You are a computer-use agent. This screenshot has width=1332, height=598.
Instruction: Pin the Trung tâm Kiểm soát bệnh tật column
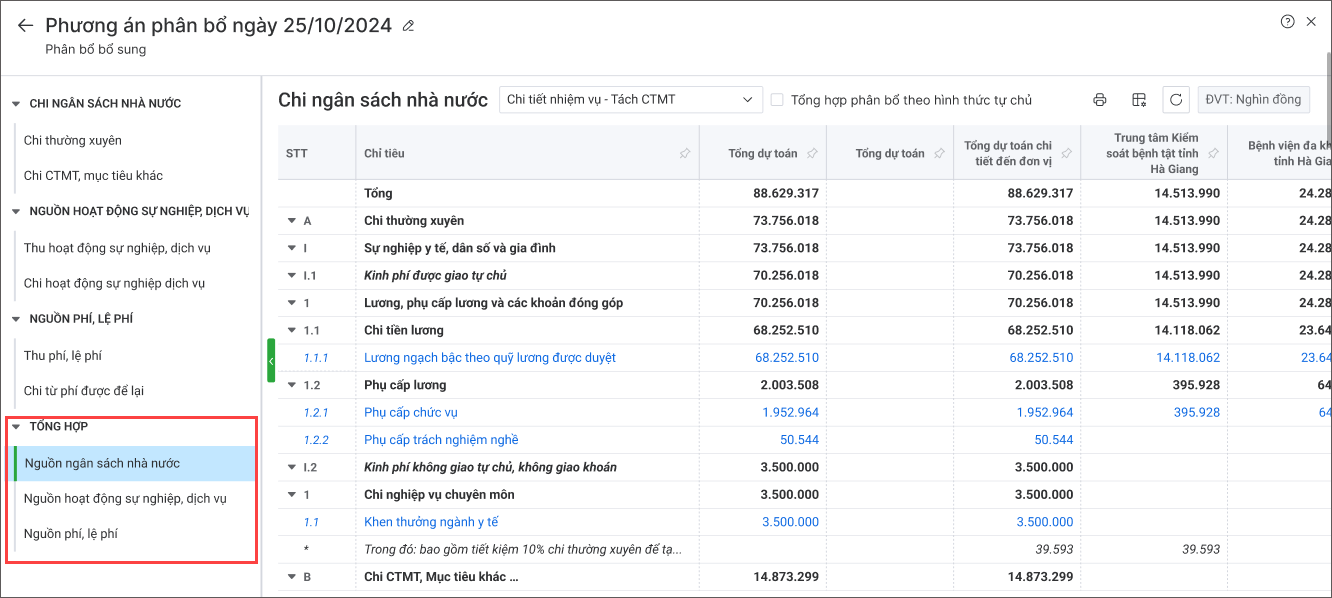1213,154
